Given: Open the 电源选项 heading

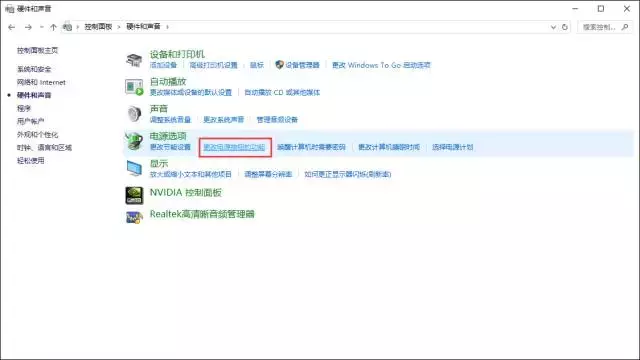Looking at the screenshot, I should 168,136.
